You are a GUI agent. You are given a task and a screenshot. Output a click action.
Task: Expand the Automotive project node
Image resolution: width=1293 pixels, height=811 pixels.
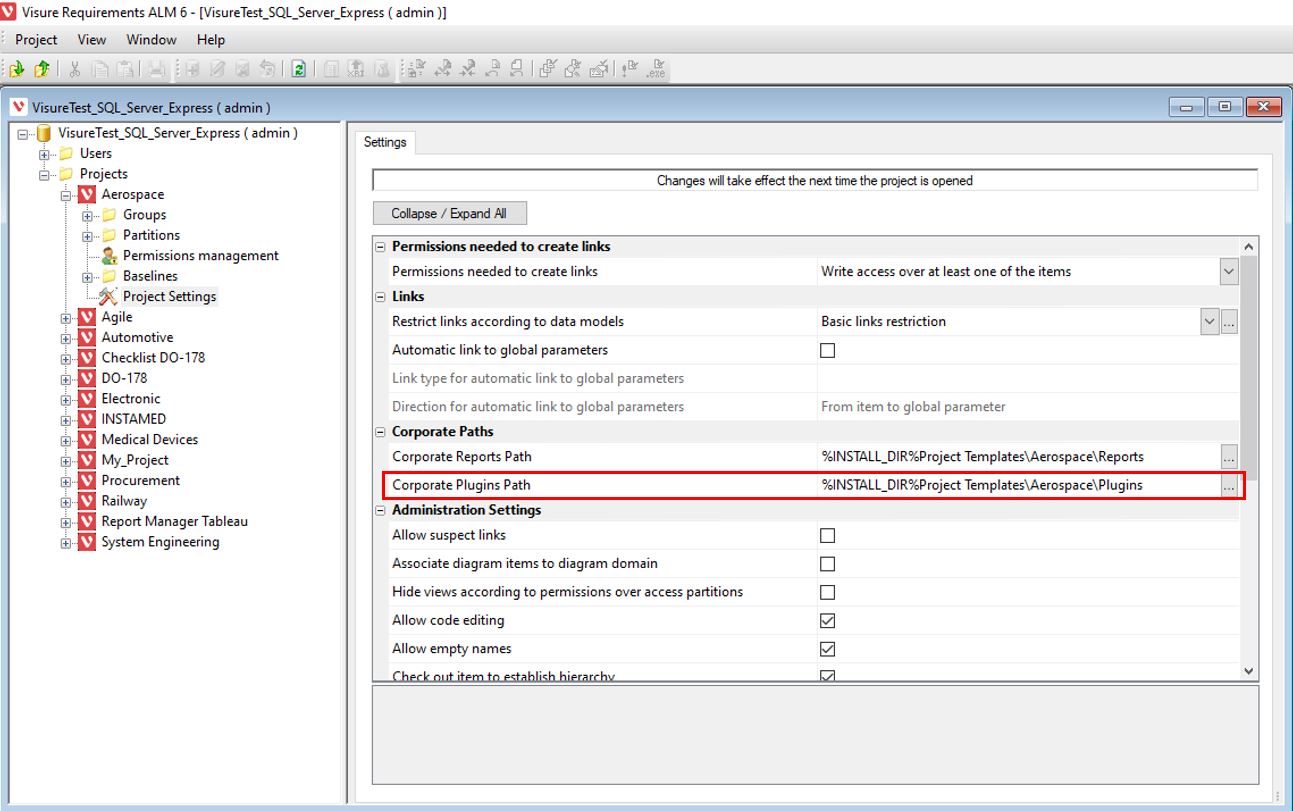point(66,338)
